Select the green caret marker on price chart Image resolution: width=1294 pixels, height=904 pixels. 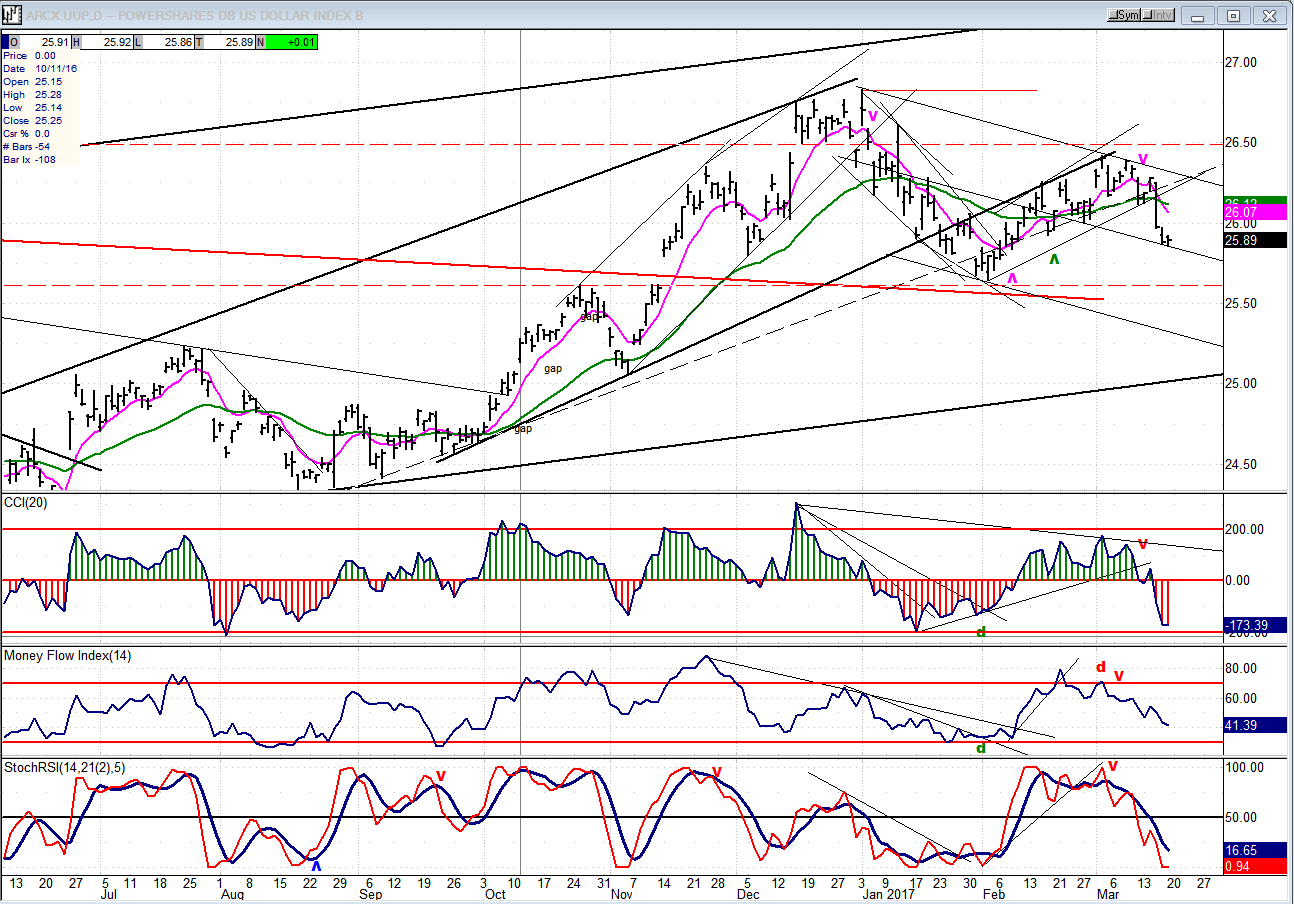point(1053,260)
